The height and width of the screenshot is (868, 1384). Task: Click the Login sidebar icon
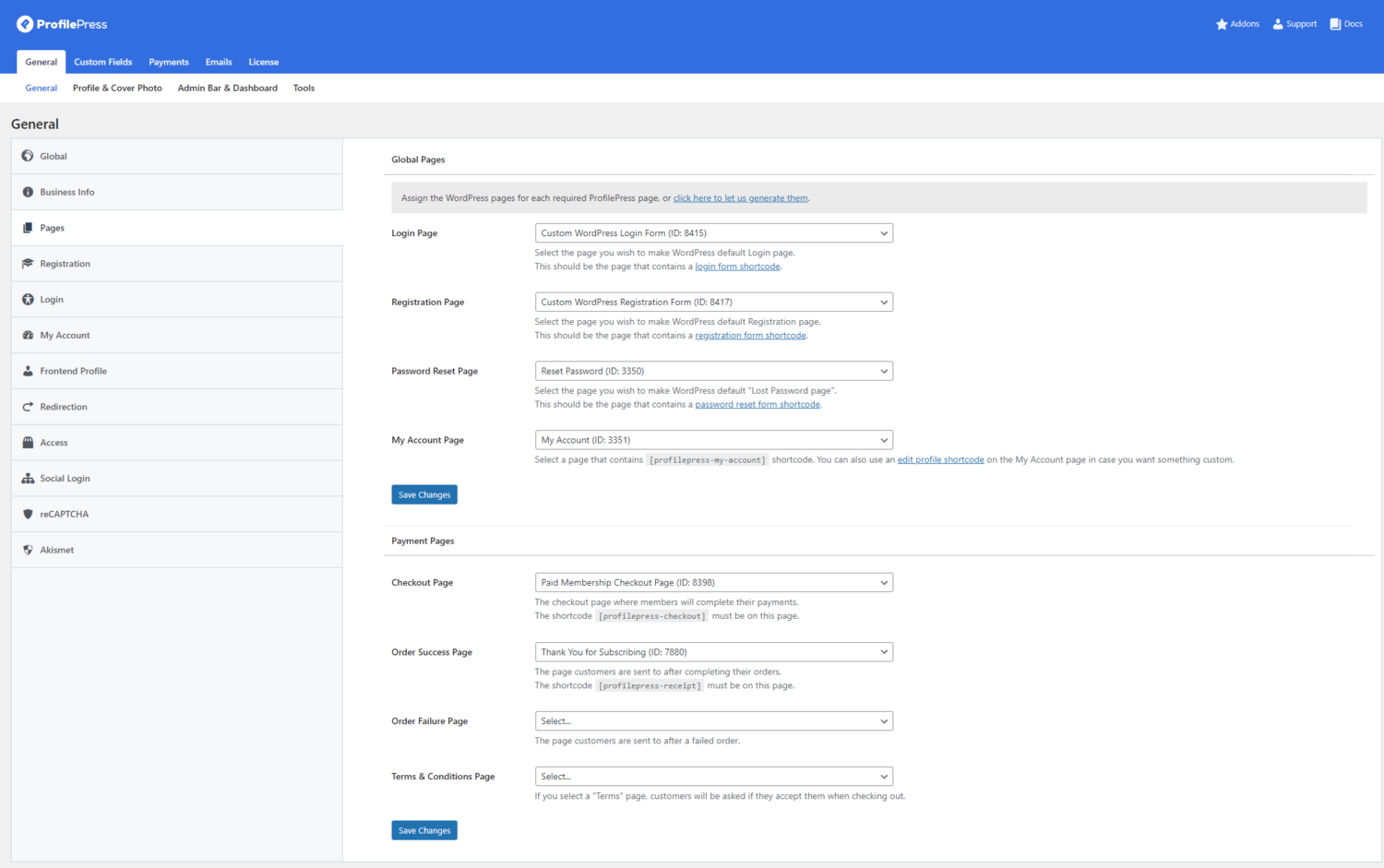(28, 300)
